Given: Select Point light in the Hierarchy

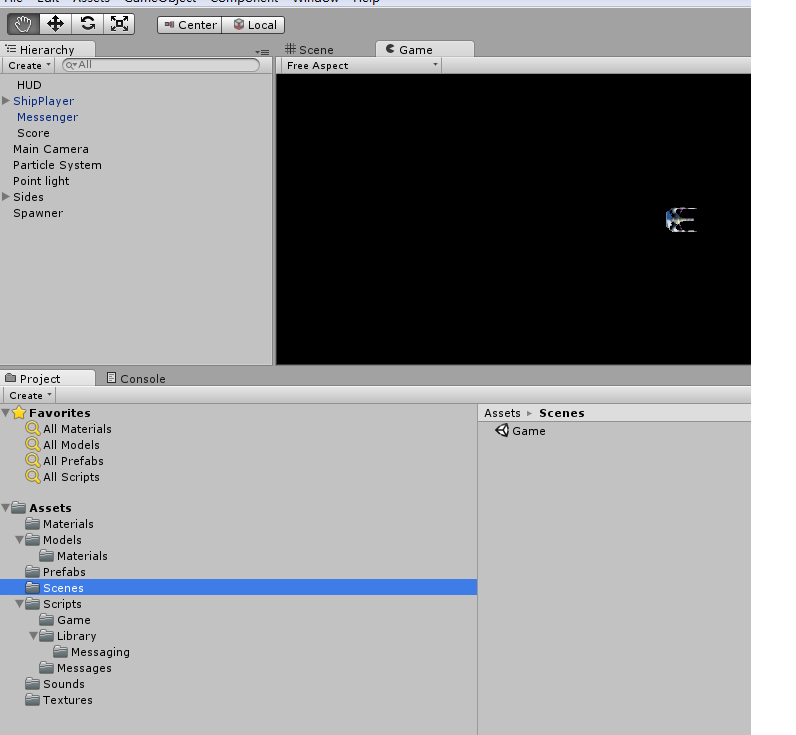Looking at the screenshot, I should click(41, 181).
